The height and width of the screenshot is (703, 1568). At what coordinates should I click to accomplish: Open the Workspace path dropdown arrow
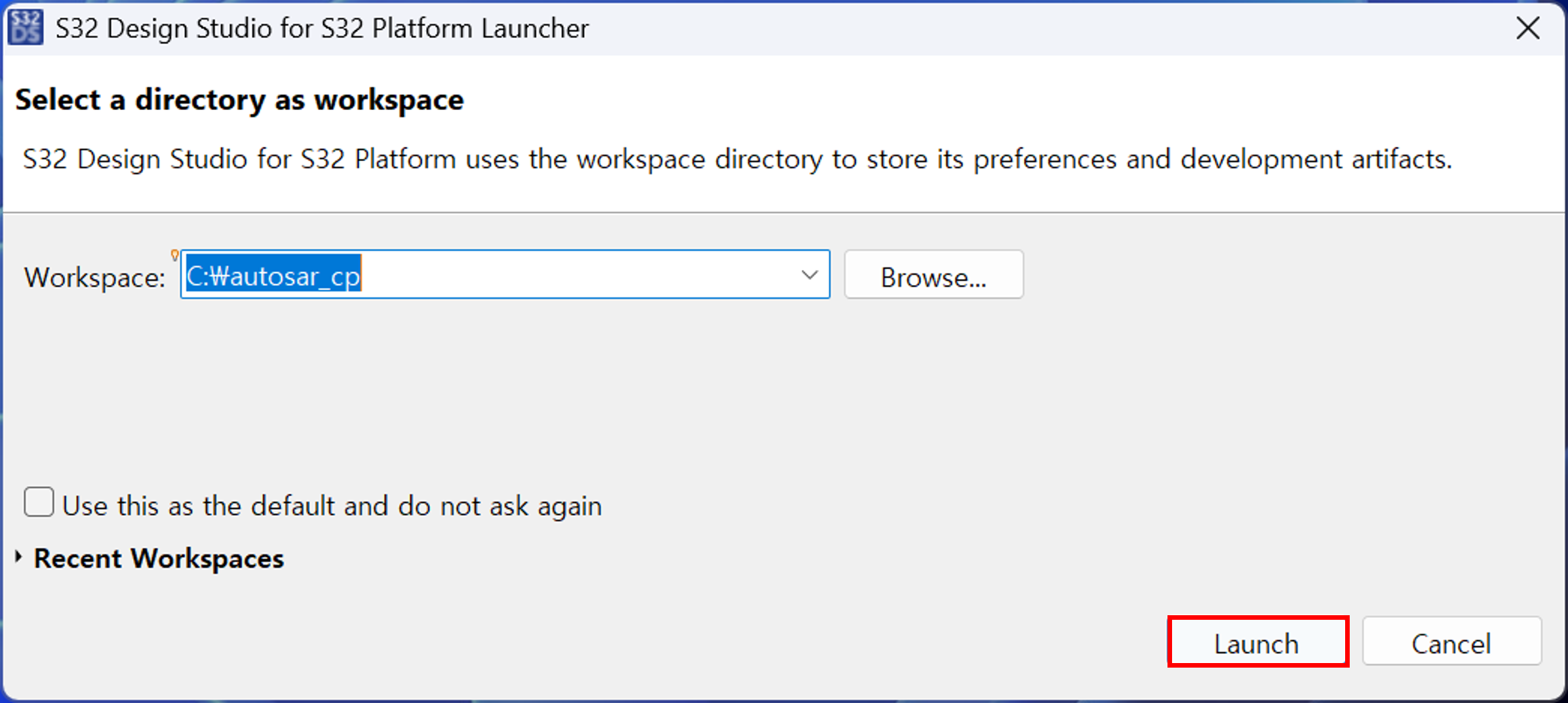pos(810,275)
